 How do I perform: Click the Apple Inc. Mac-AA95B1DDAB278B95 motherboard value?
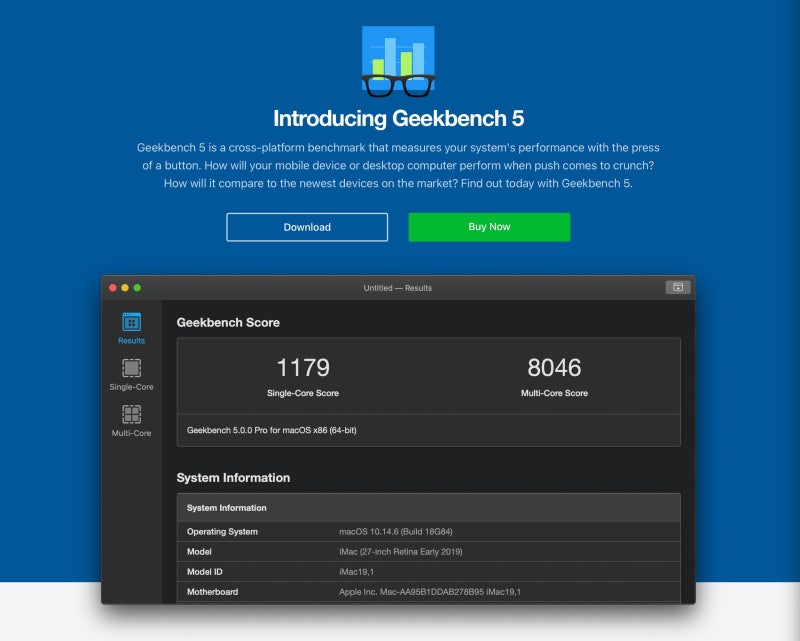coord(430,592)
